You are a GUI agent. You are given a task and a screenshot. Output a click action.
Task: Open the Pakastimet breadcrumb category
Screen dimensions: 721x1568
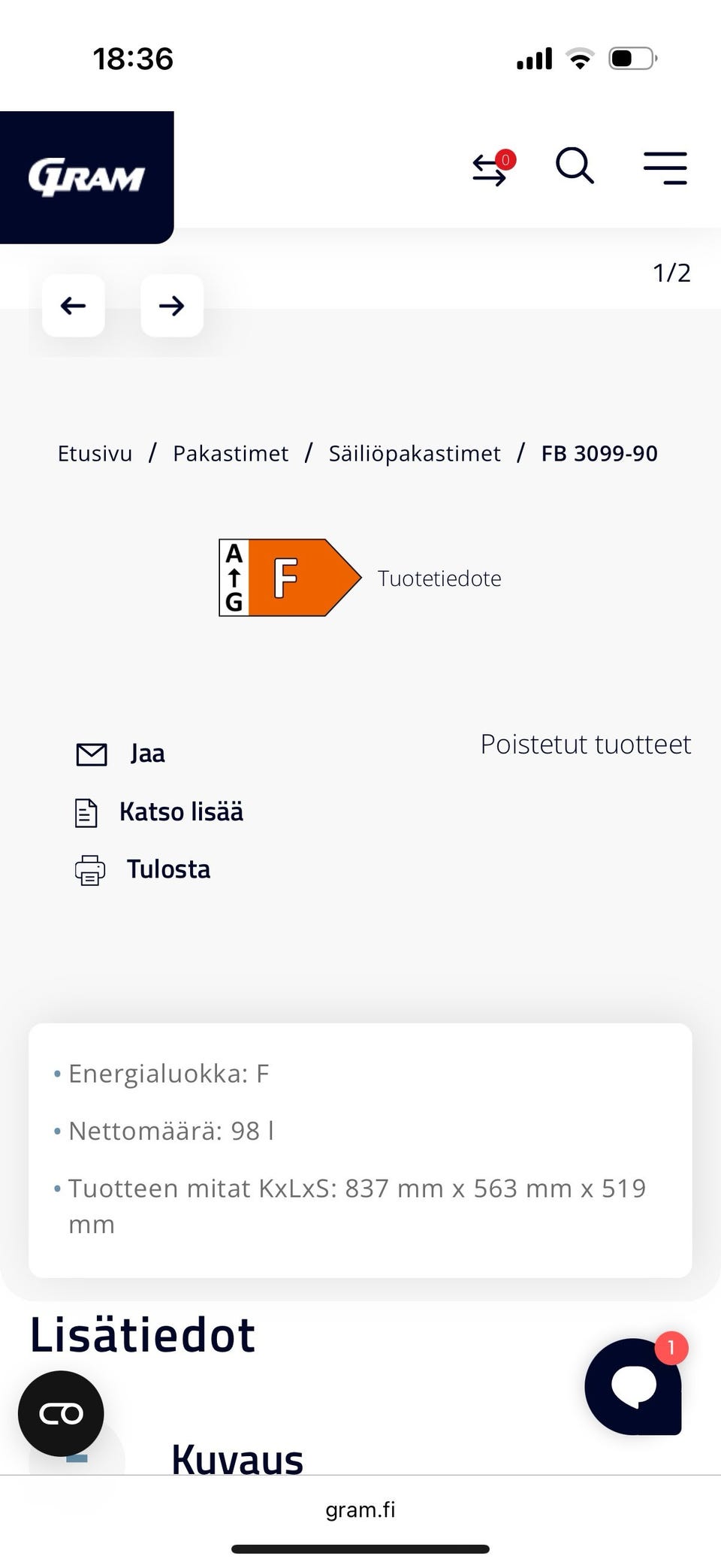coord(231,453)
